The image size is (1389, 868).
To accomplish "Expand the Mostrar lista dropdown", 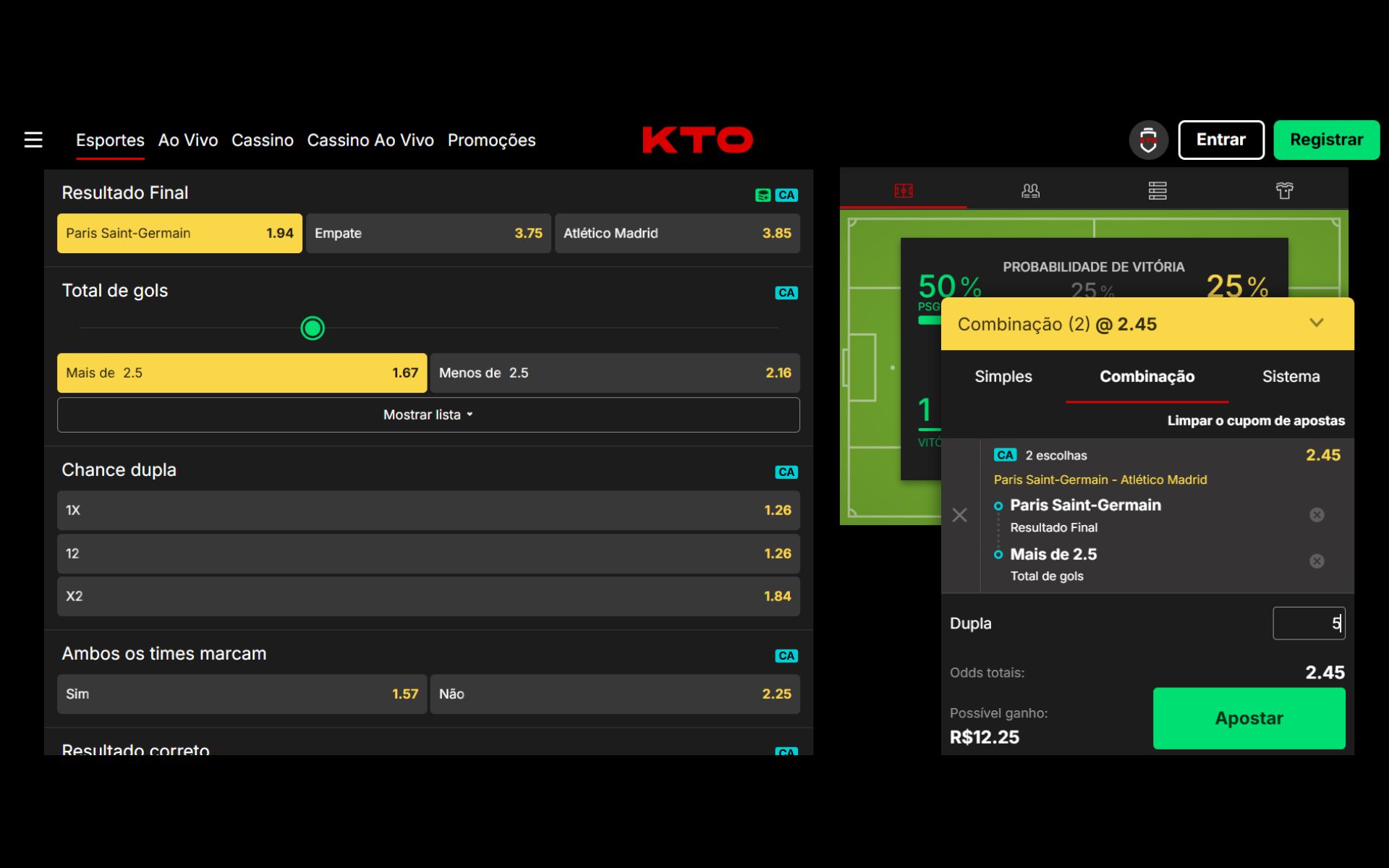I will tap(428, 415).
